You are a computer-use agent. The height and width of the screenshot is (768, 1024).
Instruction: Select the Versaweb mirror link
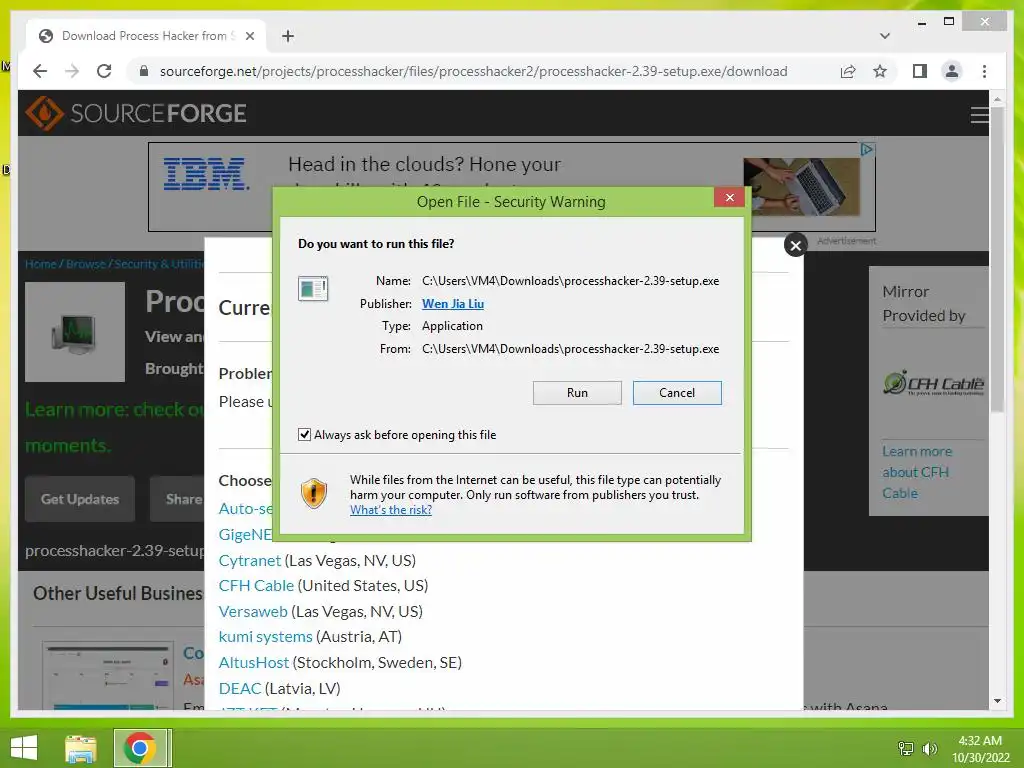[253, 611]
